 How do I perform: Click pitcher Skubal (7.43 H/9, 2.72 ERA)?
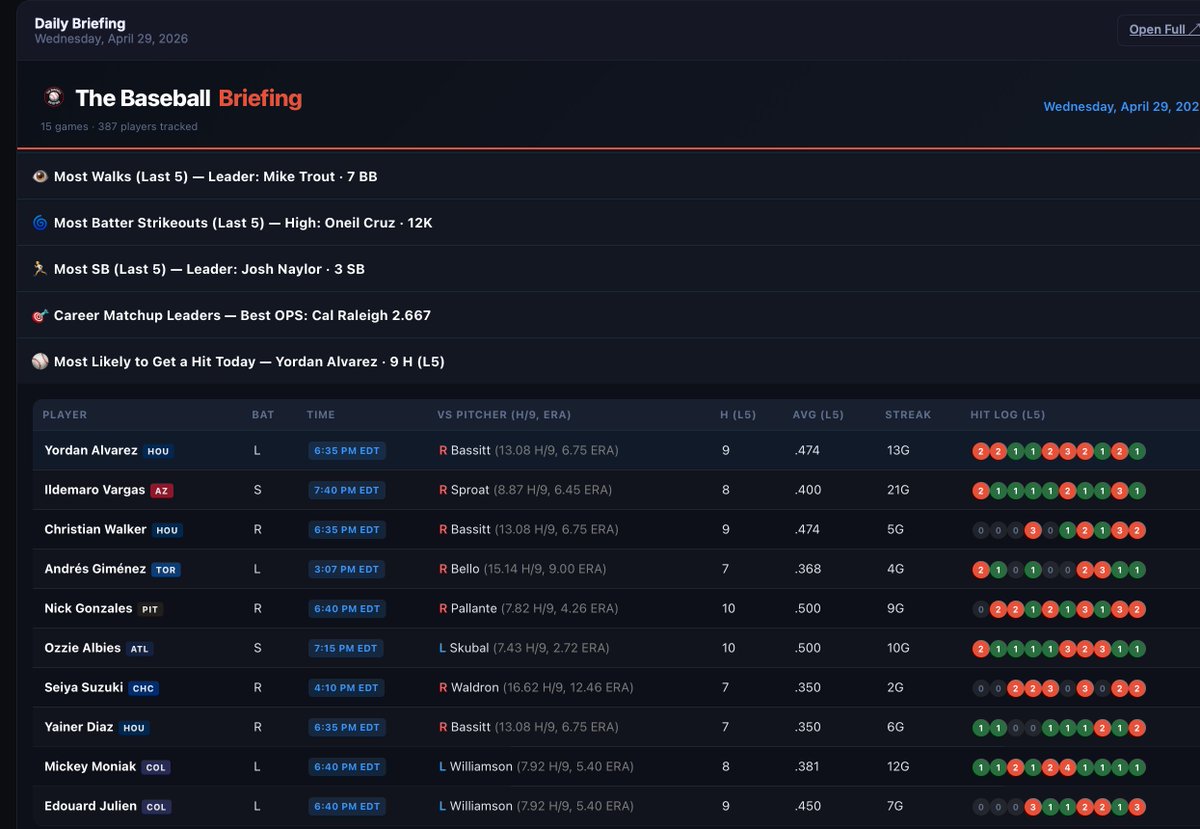[525, 648]
